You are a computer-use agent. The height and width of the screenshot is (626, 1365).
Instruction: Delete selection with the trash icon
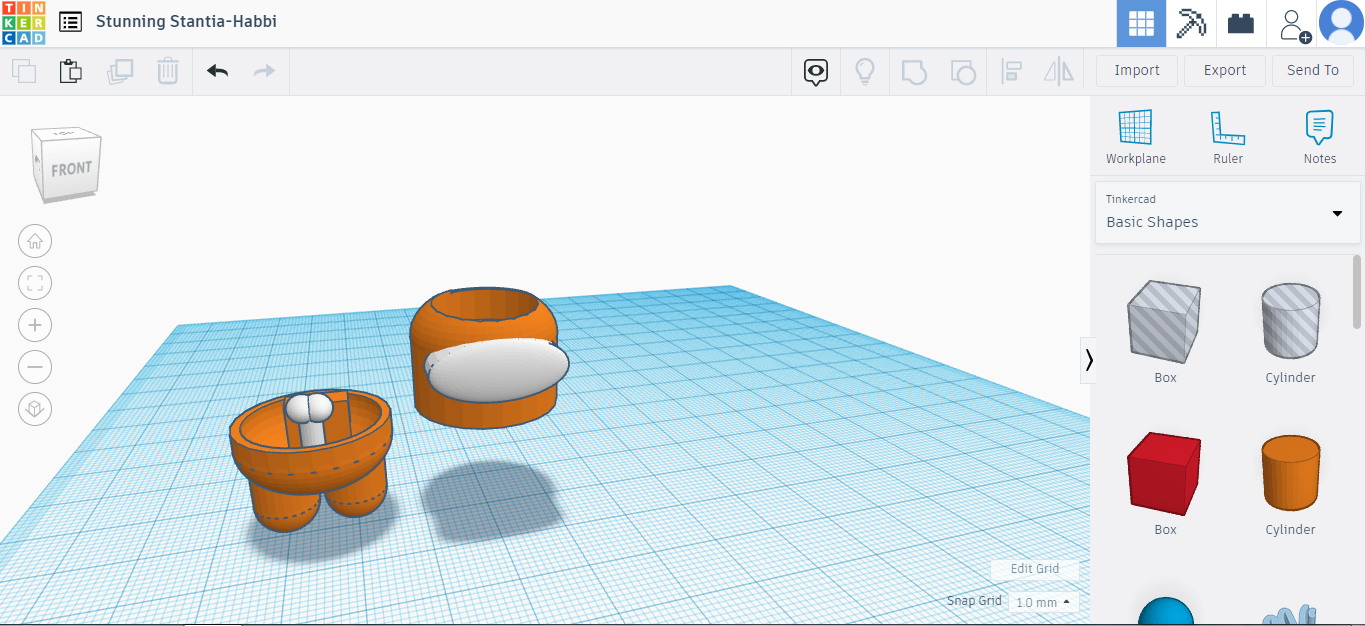(x=167, y=71)
